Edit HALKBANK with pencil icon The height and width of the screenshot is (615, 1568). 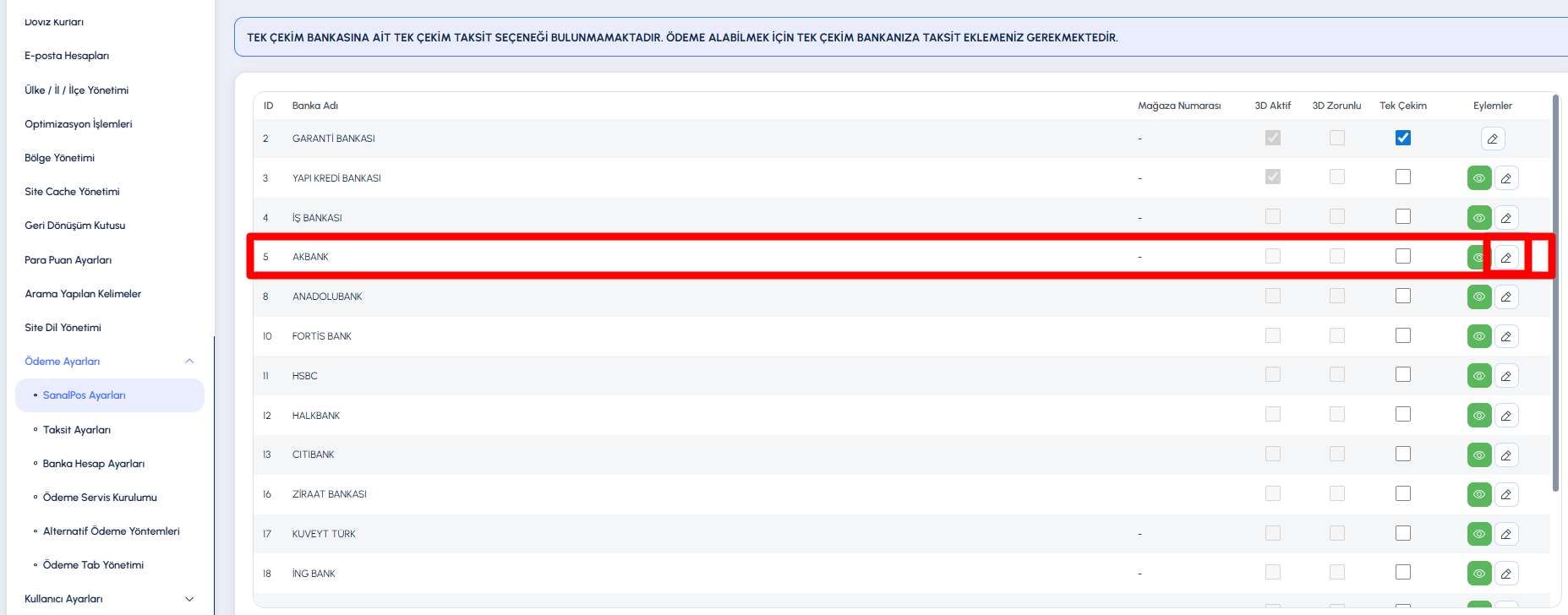point(1506,416)
